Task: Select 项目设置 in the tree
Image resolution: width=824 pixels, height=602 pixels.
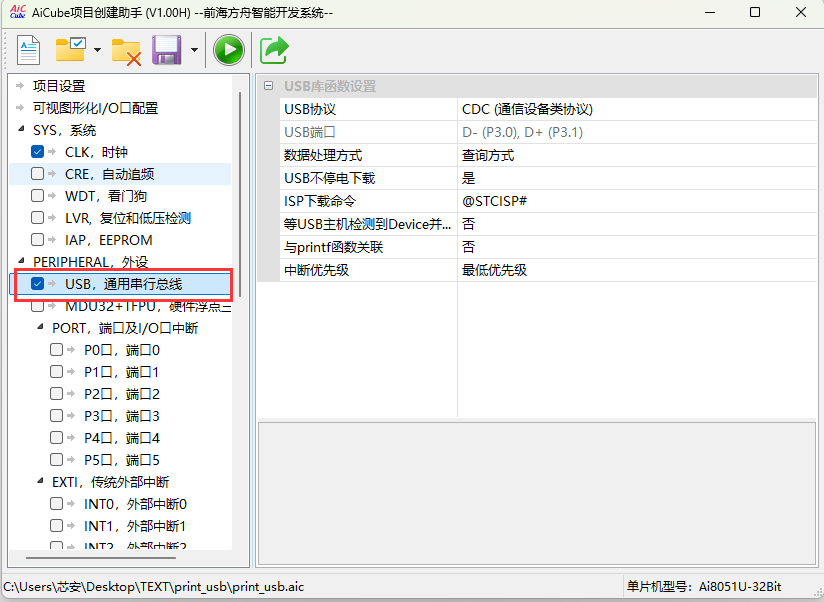Action: (x=59, y=86)
